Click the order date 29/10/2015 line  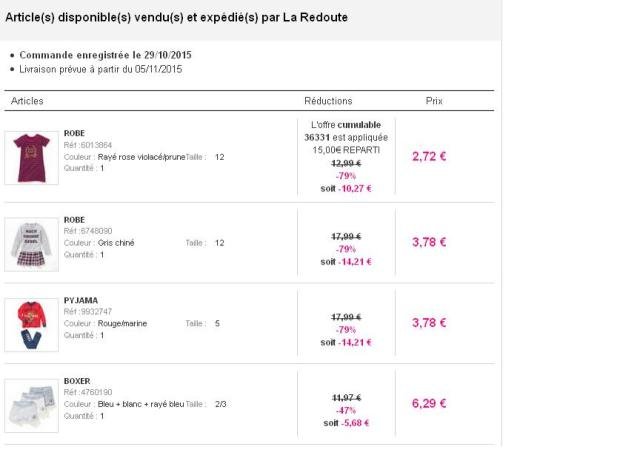tap(105, 54)
